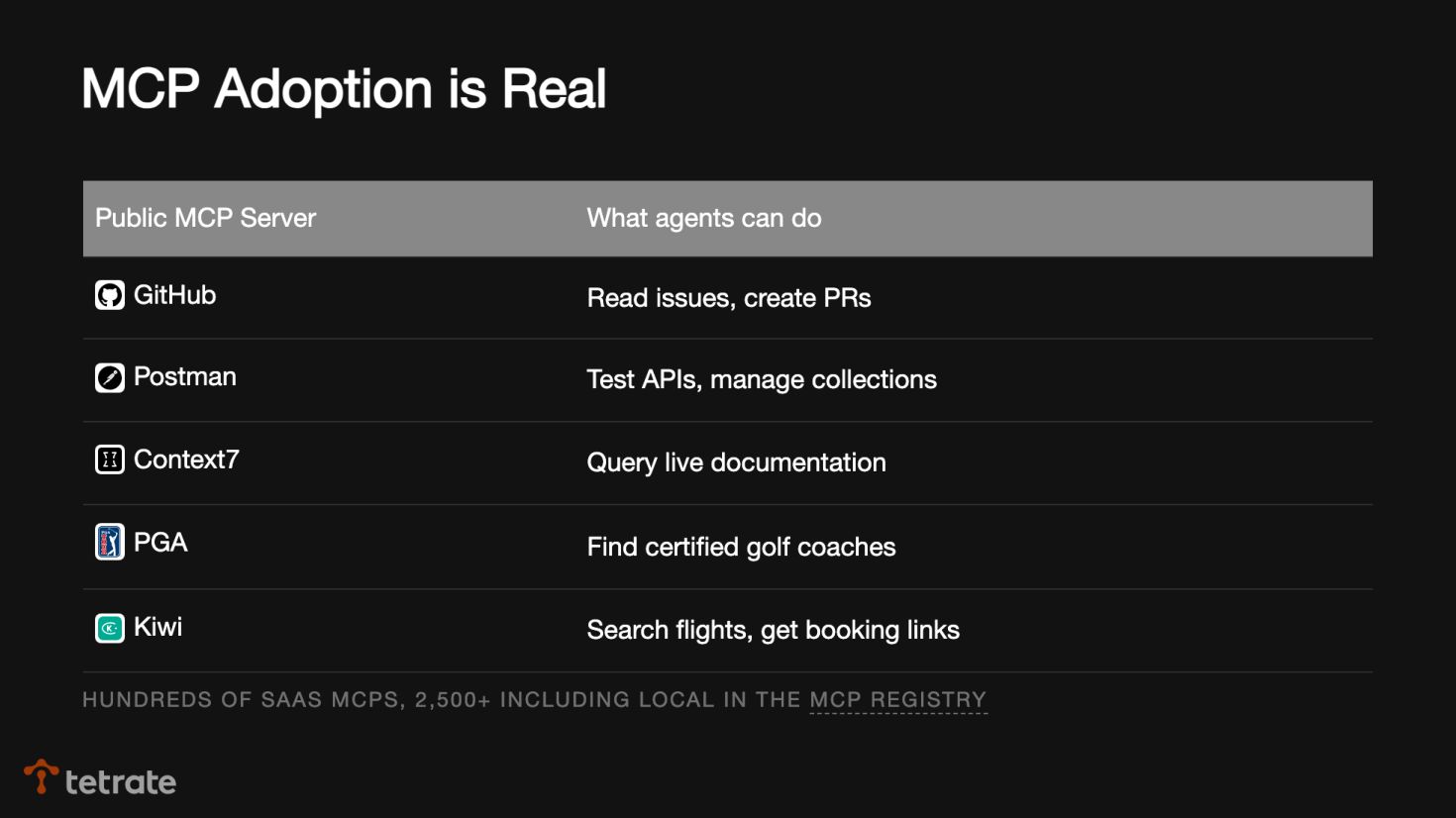Click the Context7 logo icon
Screen dimensions: 1456x818
click(110, 460)
